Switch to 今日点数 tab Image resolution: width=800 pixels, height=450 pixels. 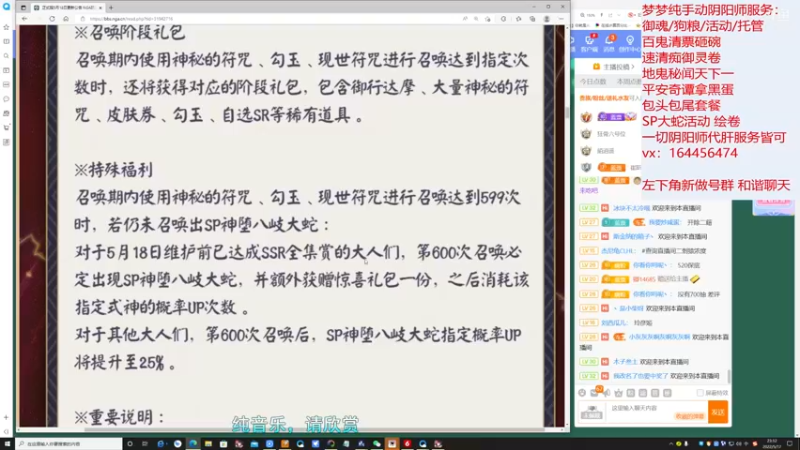[592, 82]
